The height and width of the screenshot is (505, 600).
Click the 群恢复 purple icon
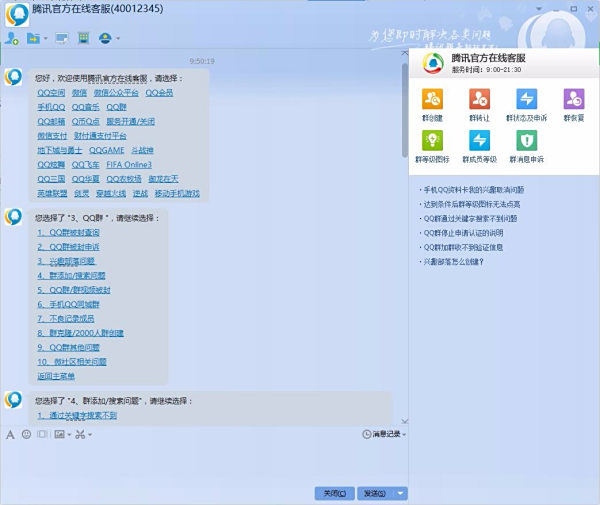574,99
